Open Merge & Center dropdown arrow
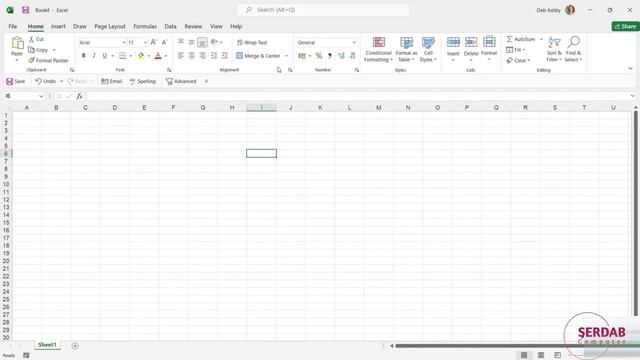Viewport: 640px width, 360px height. pyautogui.click(x=287, y=56)
